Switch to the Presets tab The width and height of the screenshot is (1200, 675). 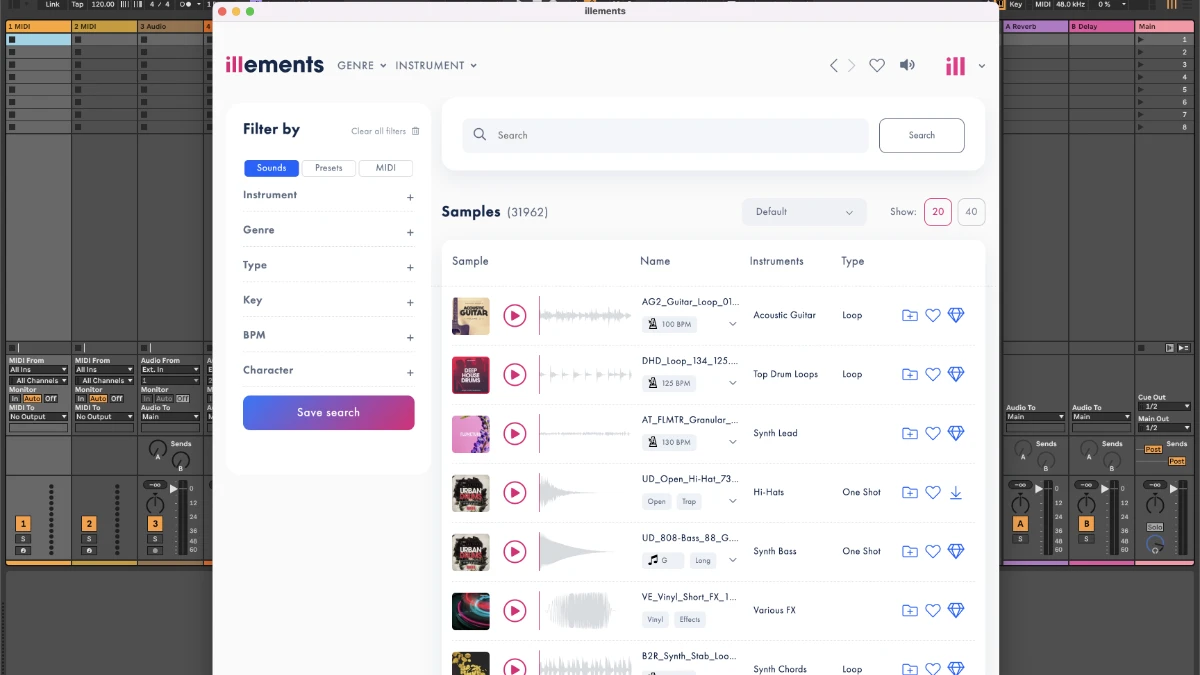click(x=329, y=168)
